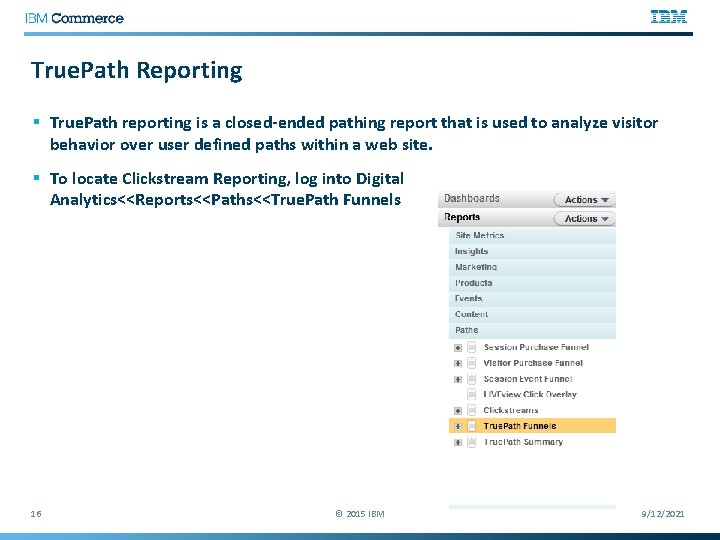Expand the Clickstreams tree node
Screen dimensions: 720x540
(x=458, y=411)
